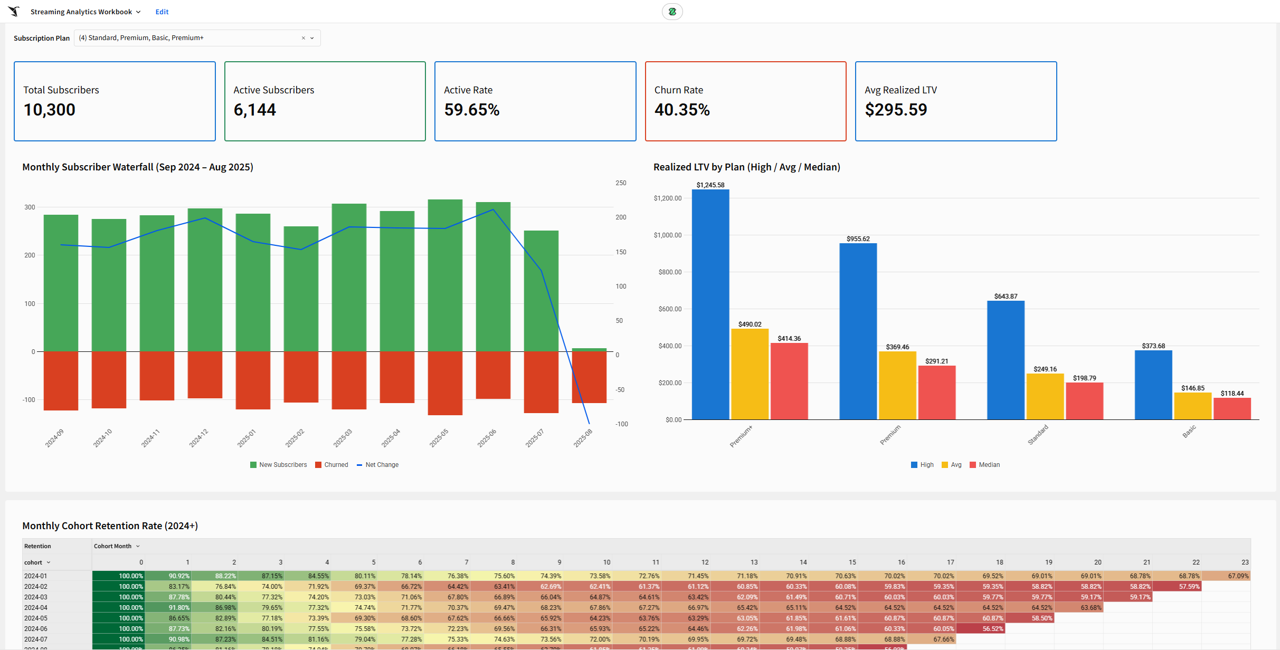Image resolution: width=1280 pixels, height=650 pixels.
Task: Click the green refresh status icon
Action: tap(672, 12)
